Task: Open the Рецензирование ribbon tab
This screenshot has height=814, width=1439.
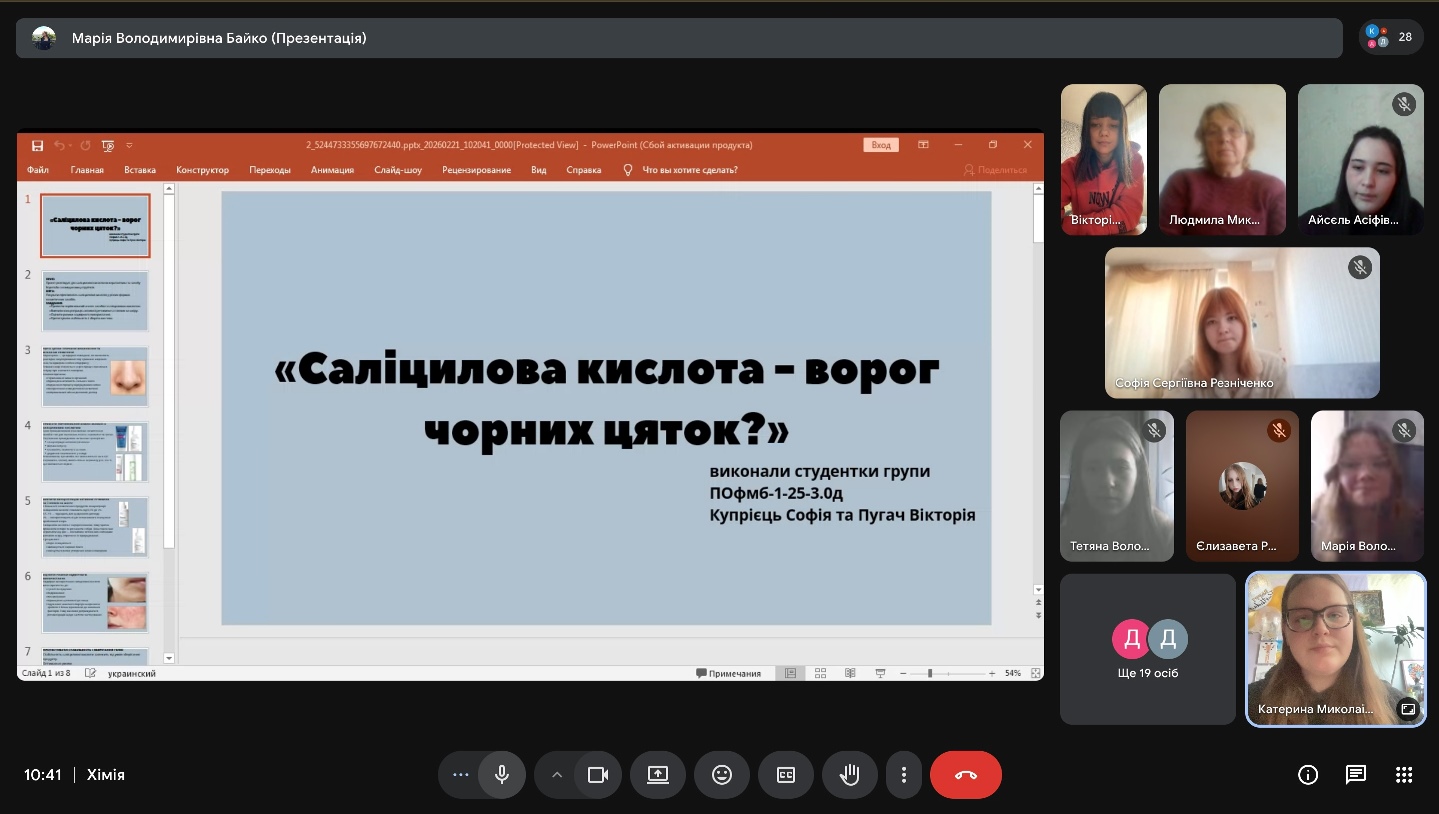Action: point(476,170)
